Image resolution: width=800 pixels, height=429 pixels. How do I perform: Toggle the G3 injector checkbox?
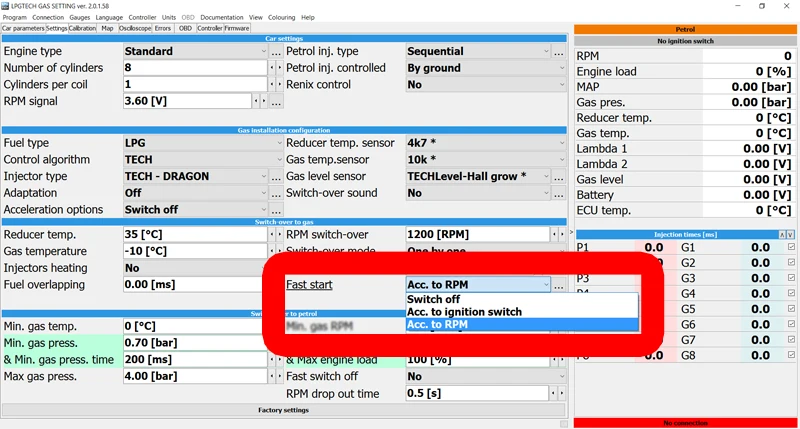[791, 278]
